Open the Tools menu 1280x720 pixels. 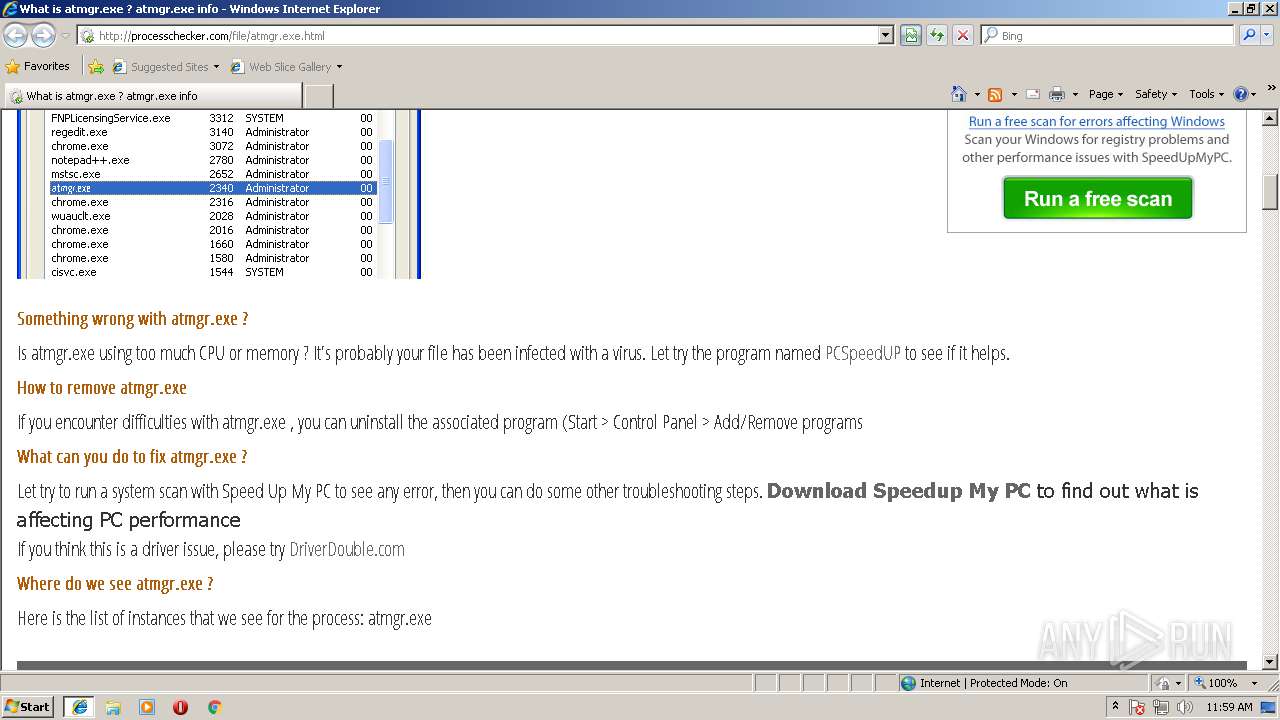[1206, 94]
